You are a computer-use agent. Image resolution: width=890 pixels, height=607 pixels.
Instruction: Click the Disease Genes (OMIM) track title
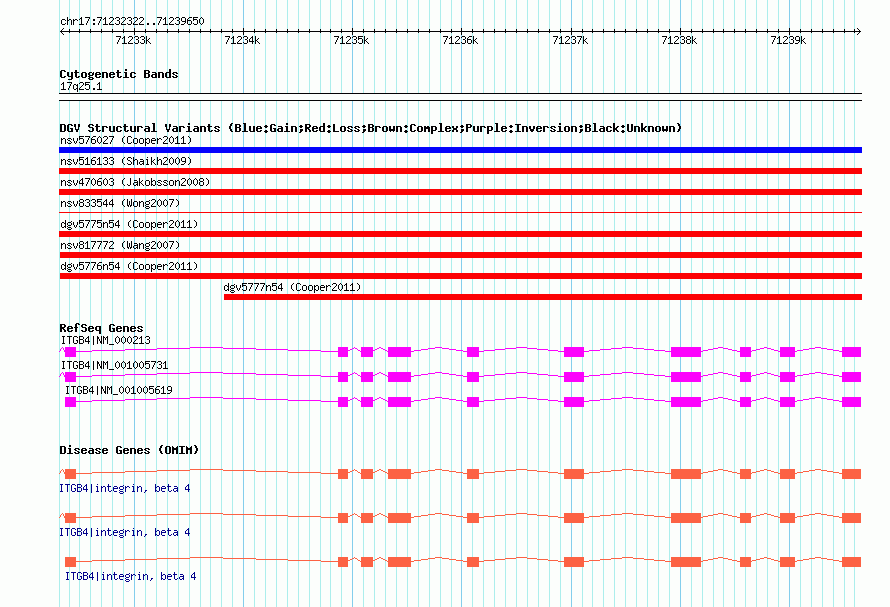[x=129, y=450]
